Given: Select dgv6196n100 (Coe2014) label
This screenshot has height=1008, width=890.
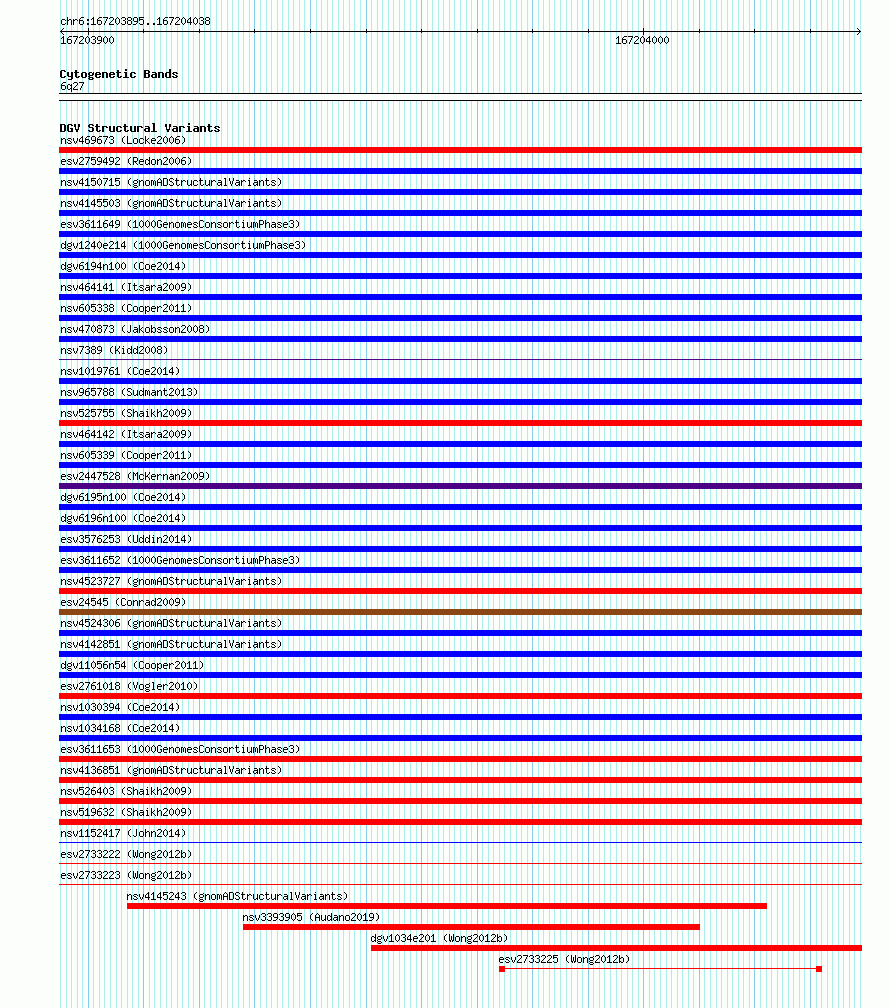Looking at the screenshot, I should point(123,518).
